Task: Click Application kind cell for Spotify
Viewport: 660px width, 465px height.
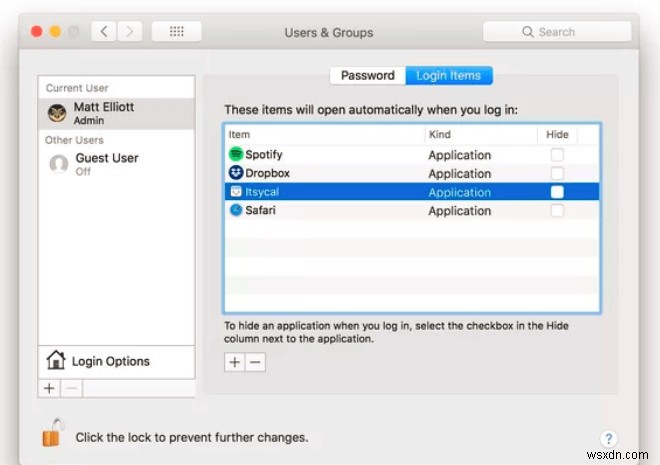Action: (x=459, y=155)
